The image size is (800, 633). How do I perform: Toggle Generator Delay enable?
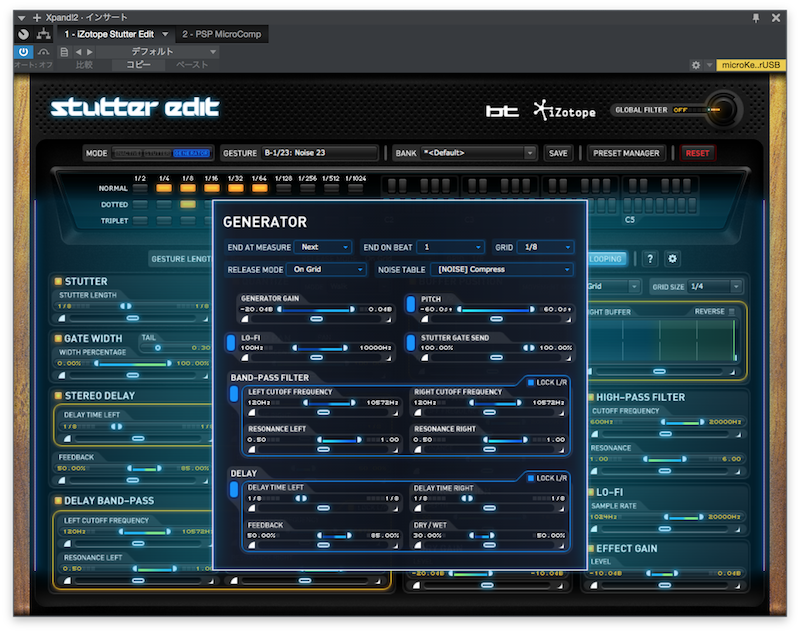click(234, 489)
